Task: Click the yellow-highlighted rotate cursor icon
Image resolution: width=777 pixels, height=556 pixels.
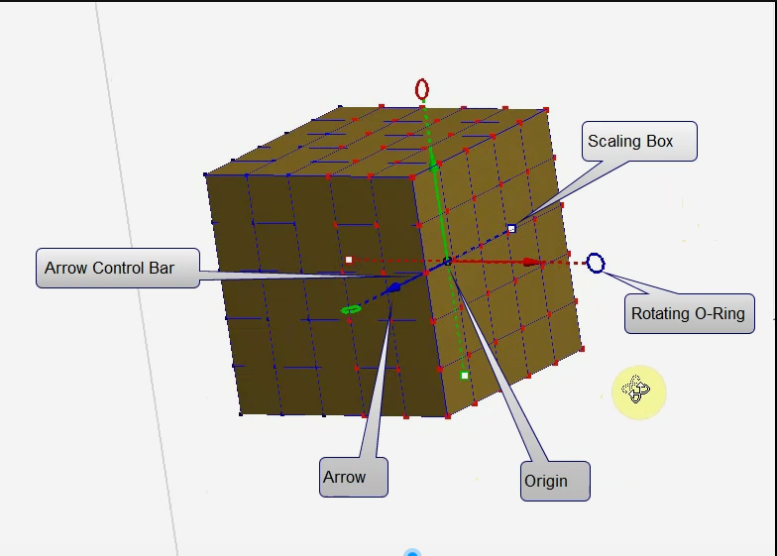Action: [638, 389]
